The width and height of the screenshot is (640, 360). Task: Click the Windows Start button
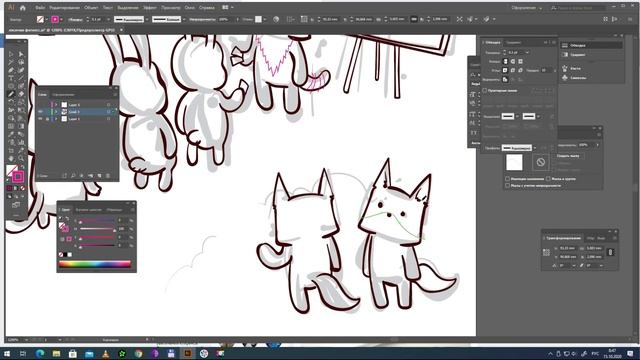tap(7, 353)
